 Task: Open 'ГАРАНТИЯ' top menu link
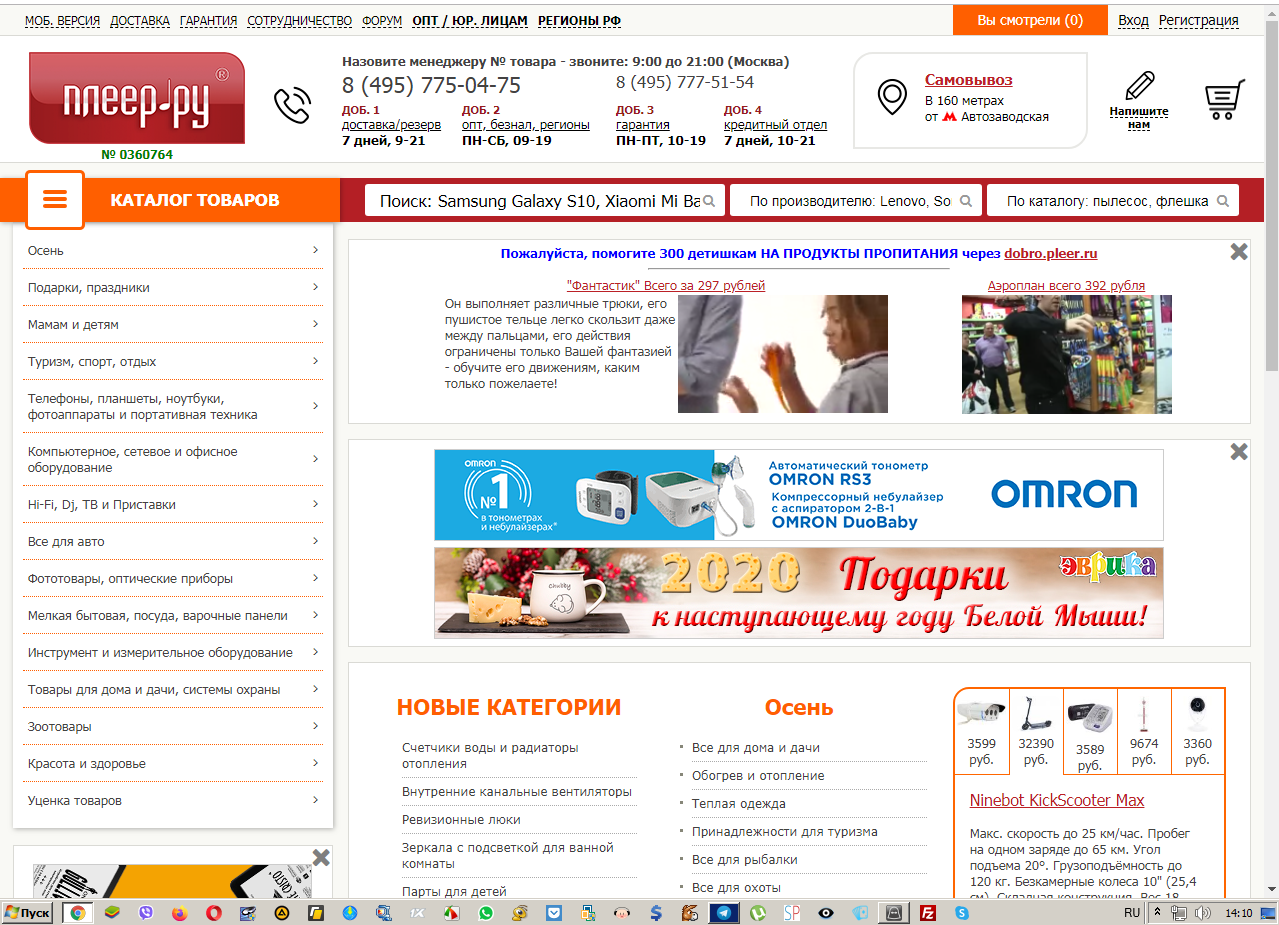(208, 20)
